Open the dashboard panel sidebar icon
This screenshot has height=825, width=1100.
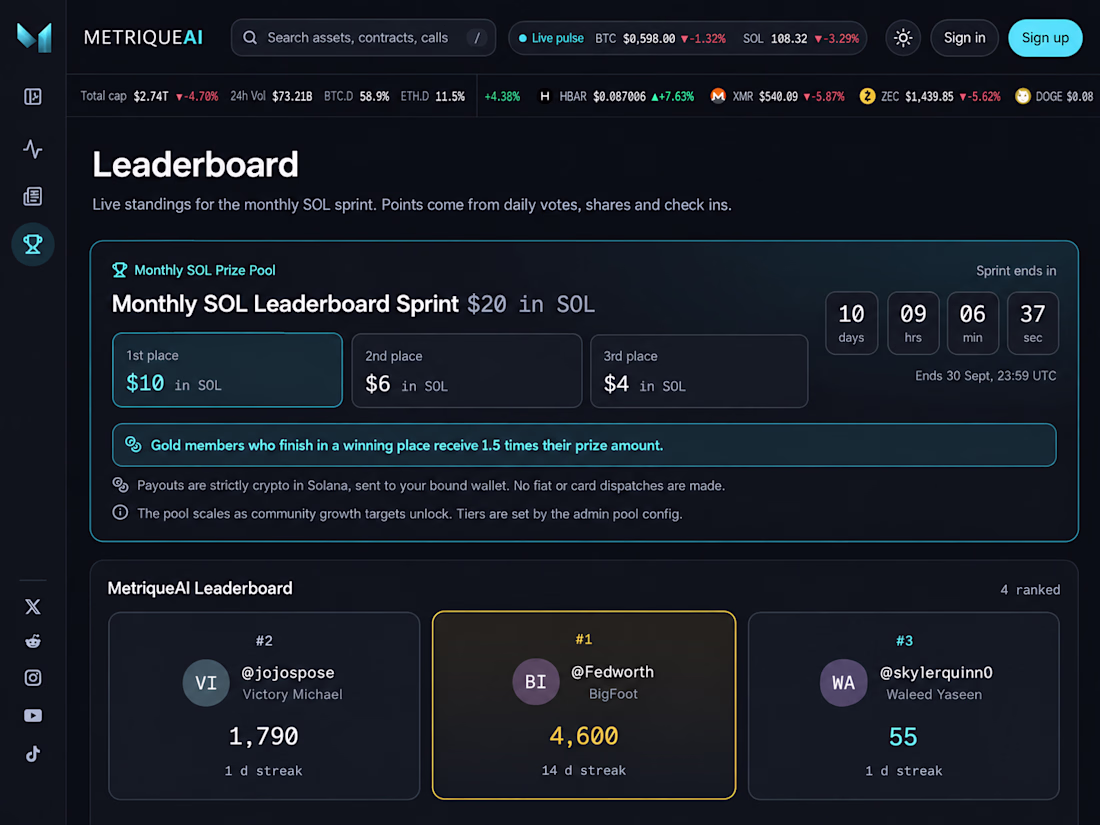(x=33, y=97)
